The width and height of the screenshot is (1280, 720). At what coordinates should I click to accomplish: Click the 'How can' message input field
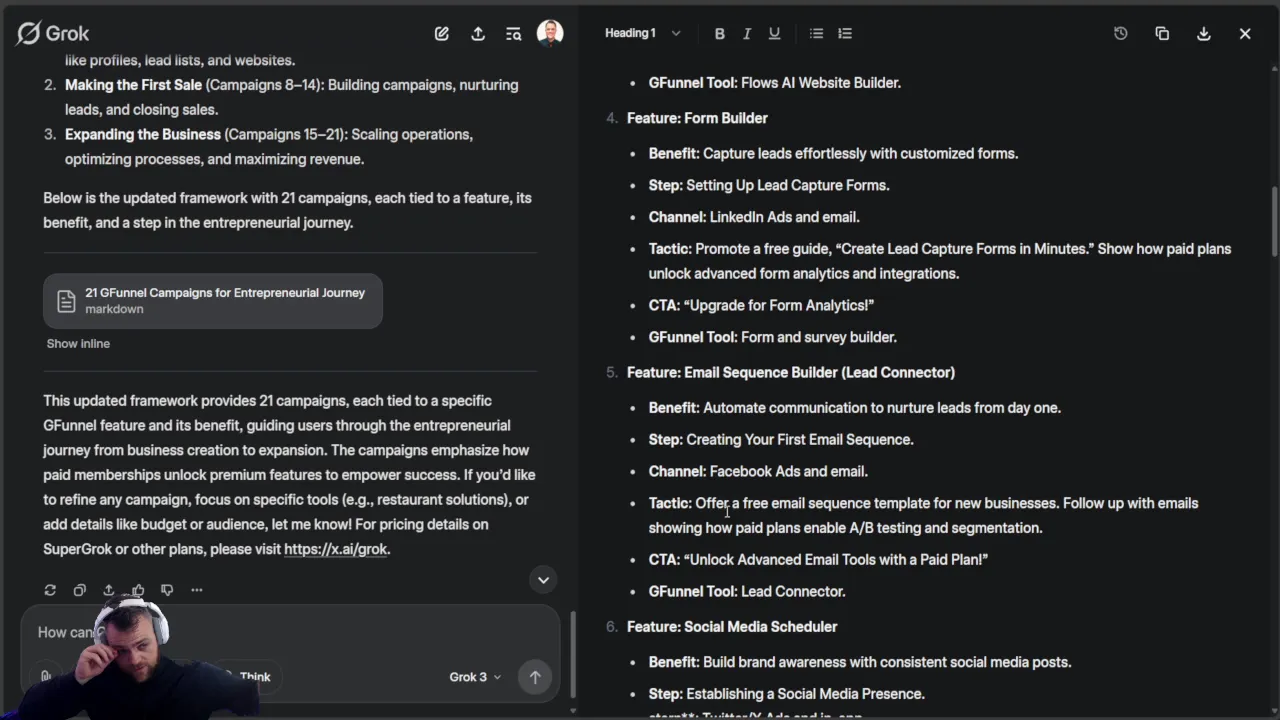[290, 632]
